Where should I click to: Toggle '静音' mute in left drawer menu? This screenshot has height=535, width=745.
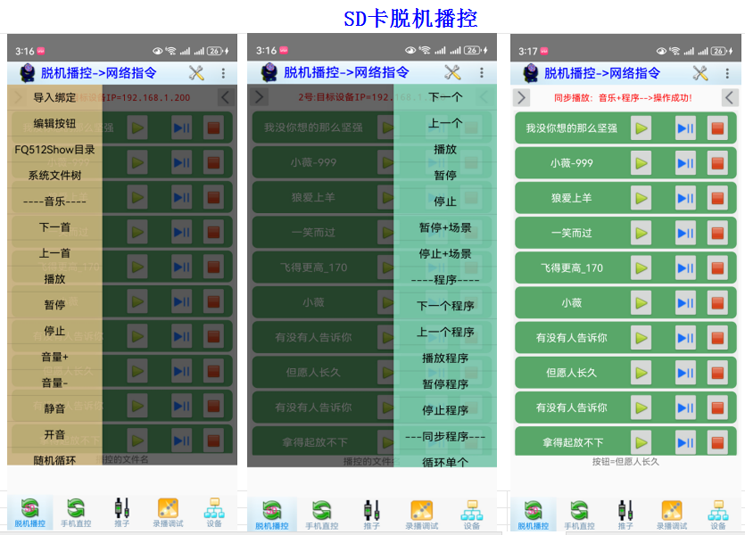55,408
